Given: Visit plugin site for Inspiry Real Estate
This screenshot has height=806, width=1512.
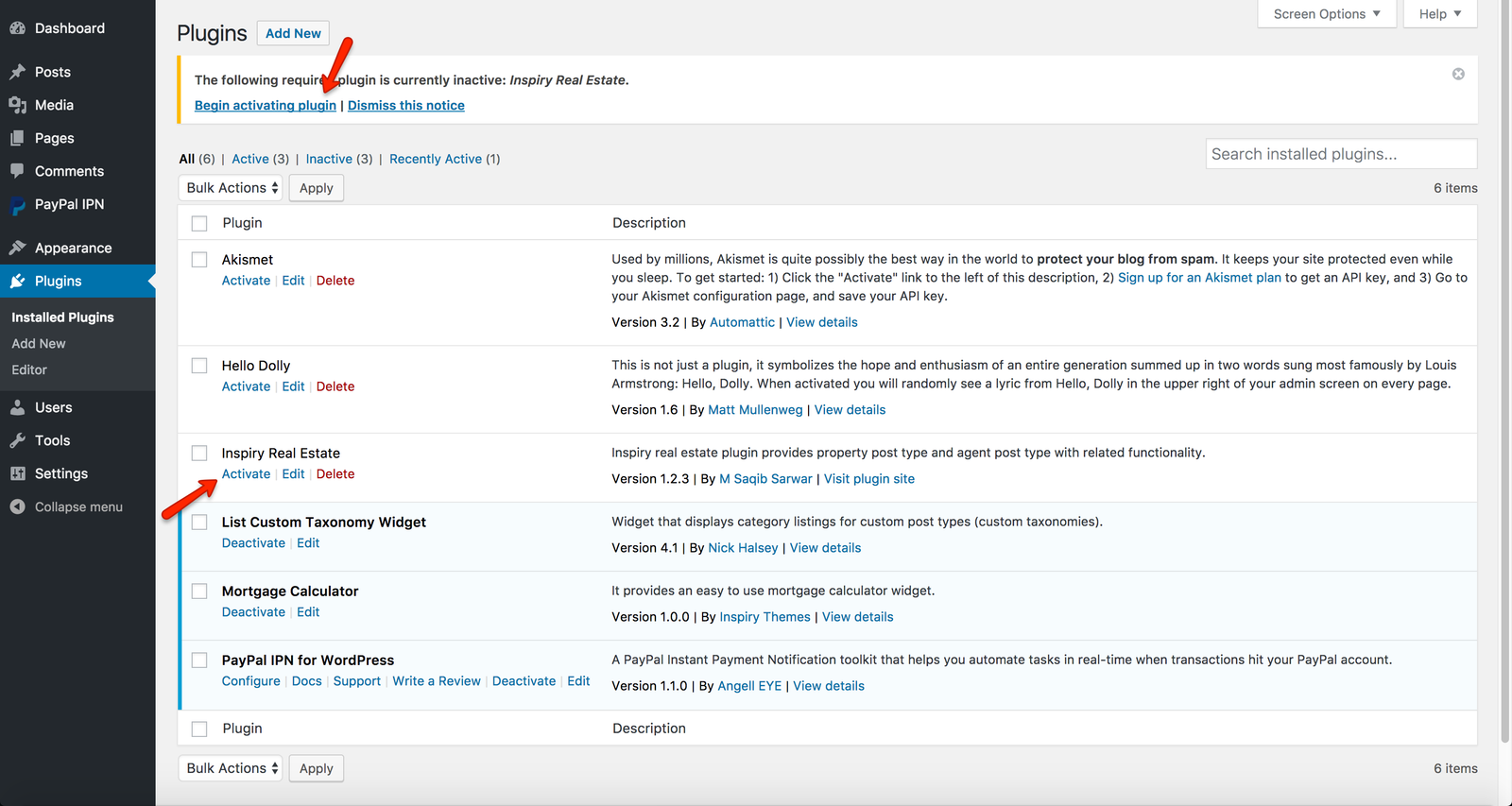Looking at the screenshot, I should click(869, 479).
